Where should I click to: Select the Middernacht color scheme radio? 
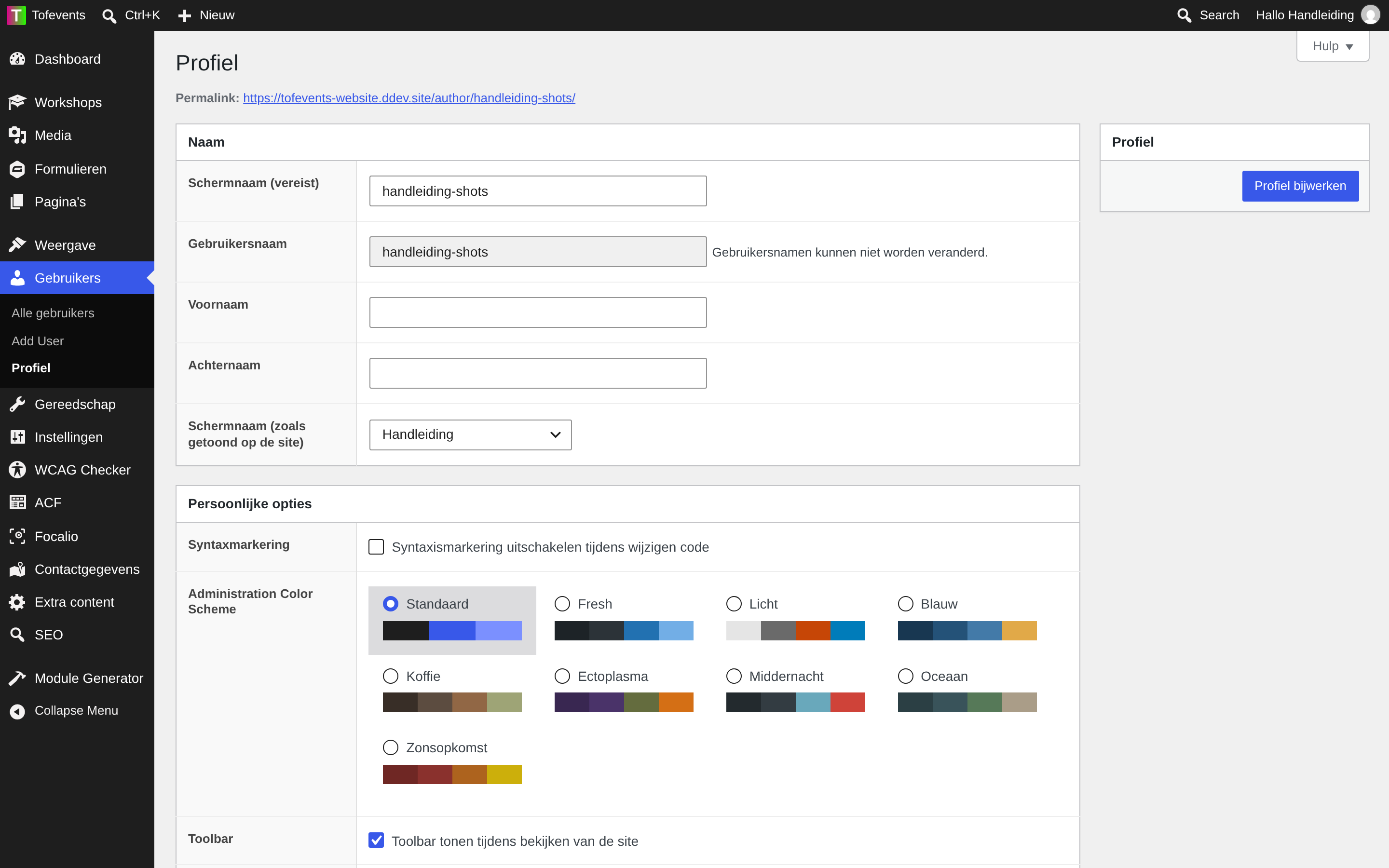tap(734, 676)
